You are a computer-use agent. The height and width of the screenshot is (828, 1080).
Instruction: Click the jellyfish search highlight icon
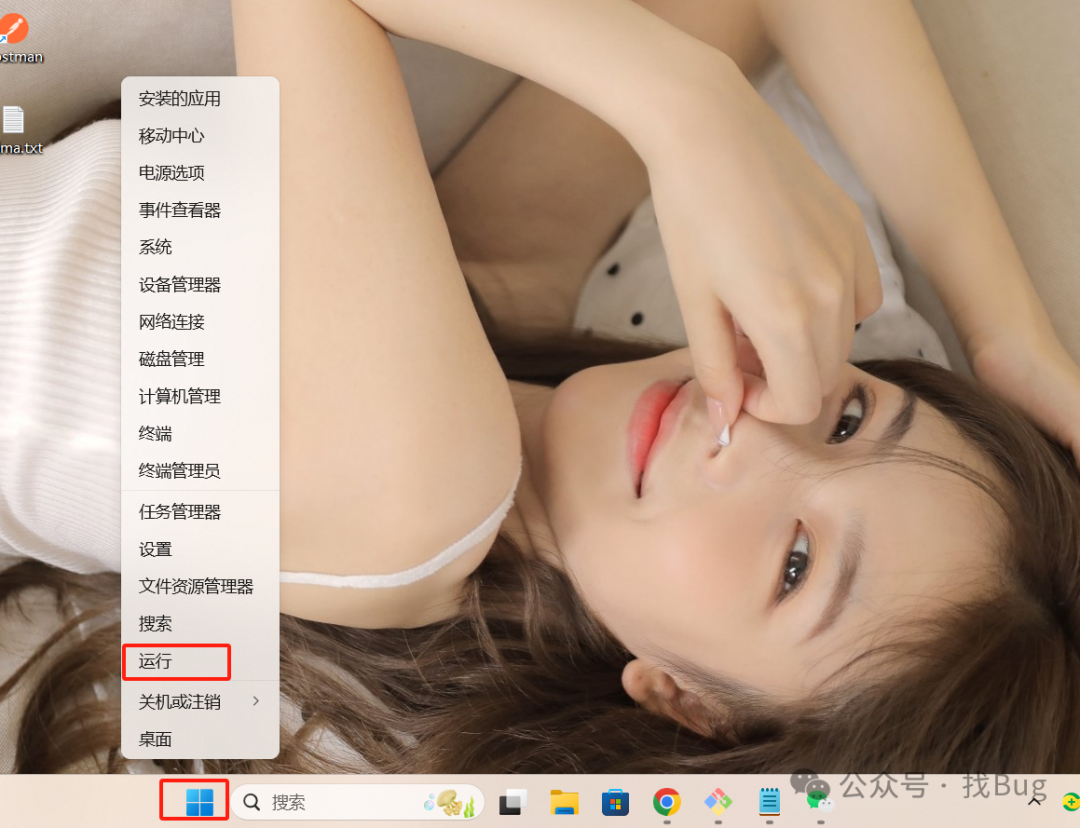450,803
